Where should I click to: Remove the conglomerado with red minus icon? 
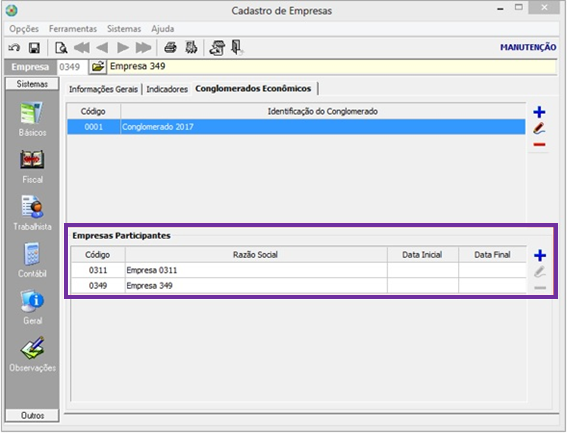click(x=539, y=145)
